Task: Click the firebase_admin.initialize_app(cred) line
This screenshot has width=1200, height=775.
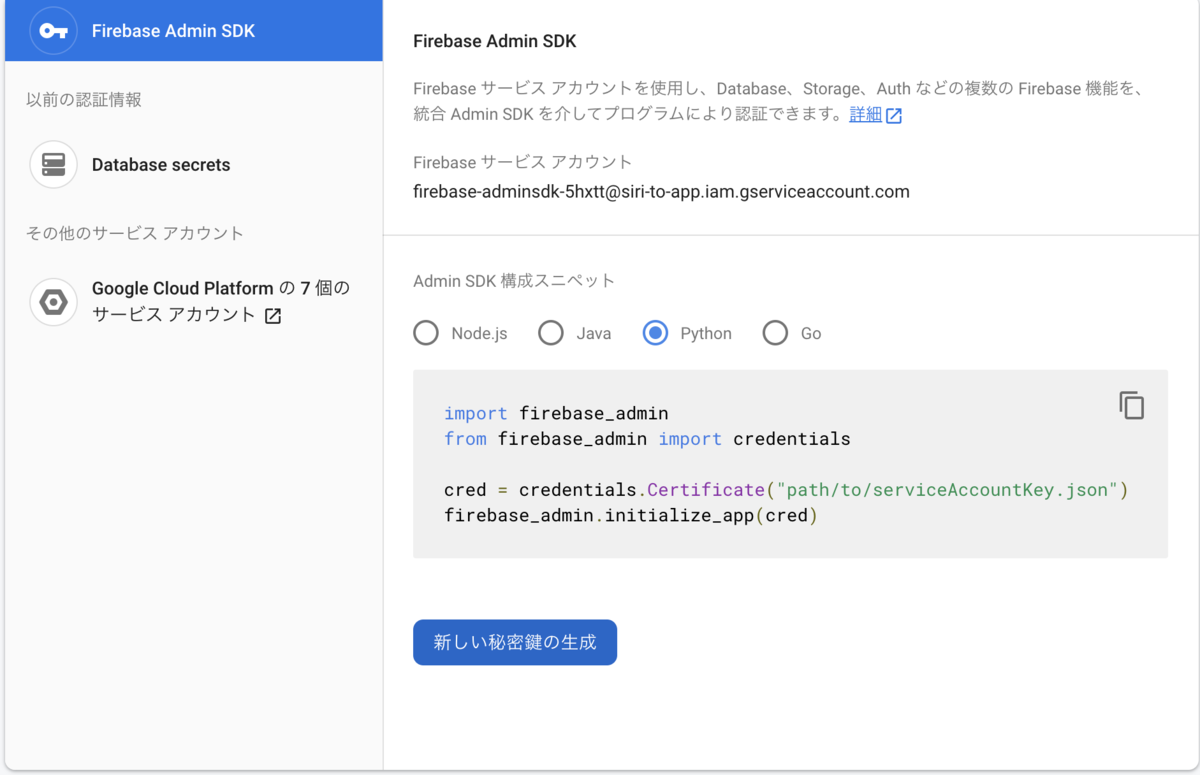Action: coord(631,517)
